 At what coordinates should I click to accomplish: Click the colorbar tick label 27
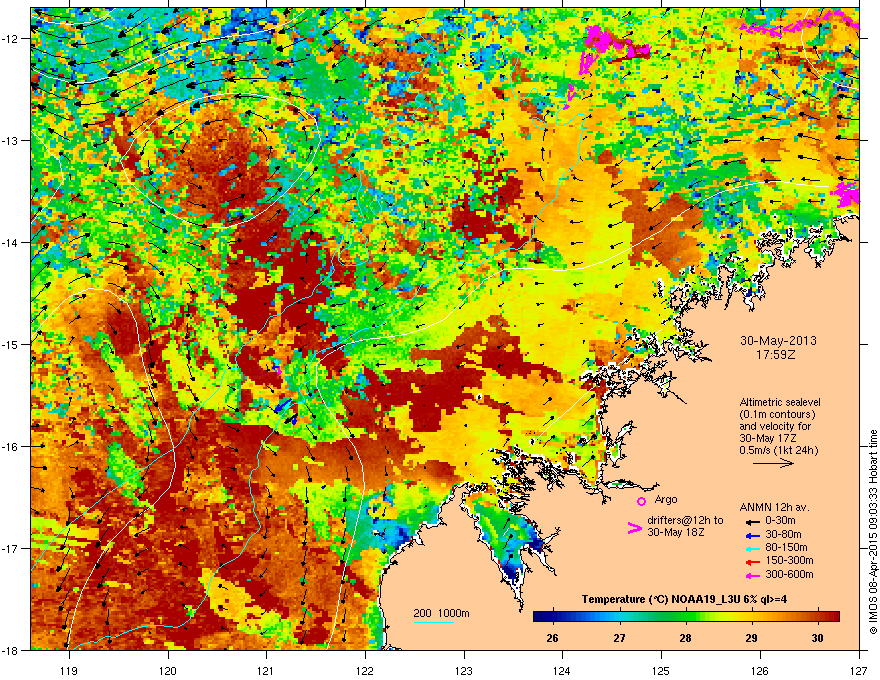tap(619, 638)
